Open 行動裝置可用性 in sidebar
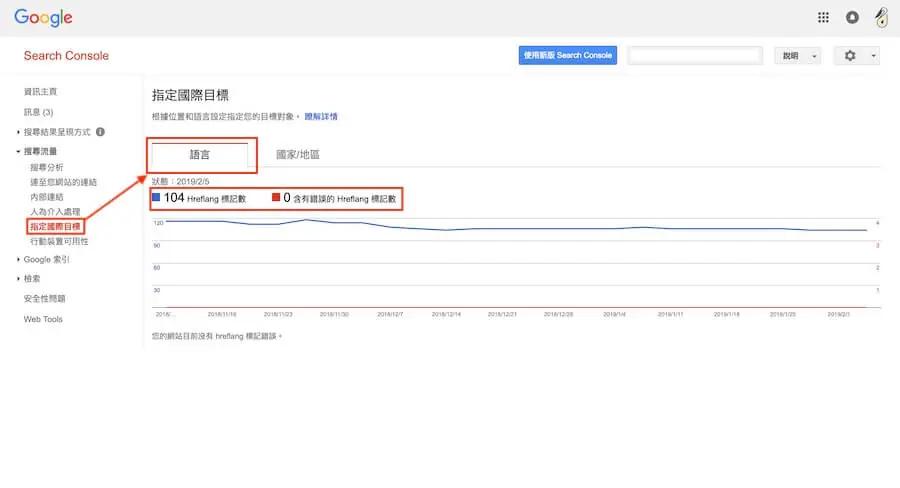 tap(59, 242)
